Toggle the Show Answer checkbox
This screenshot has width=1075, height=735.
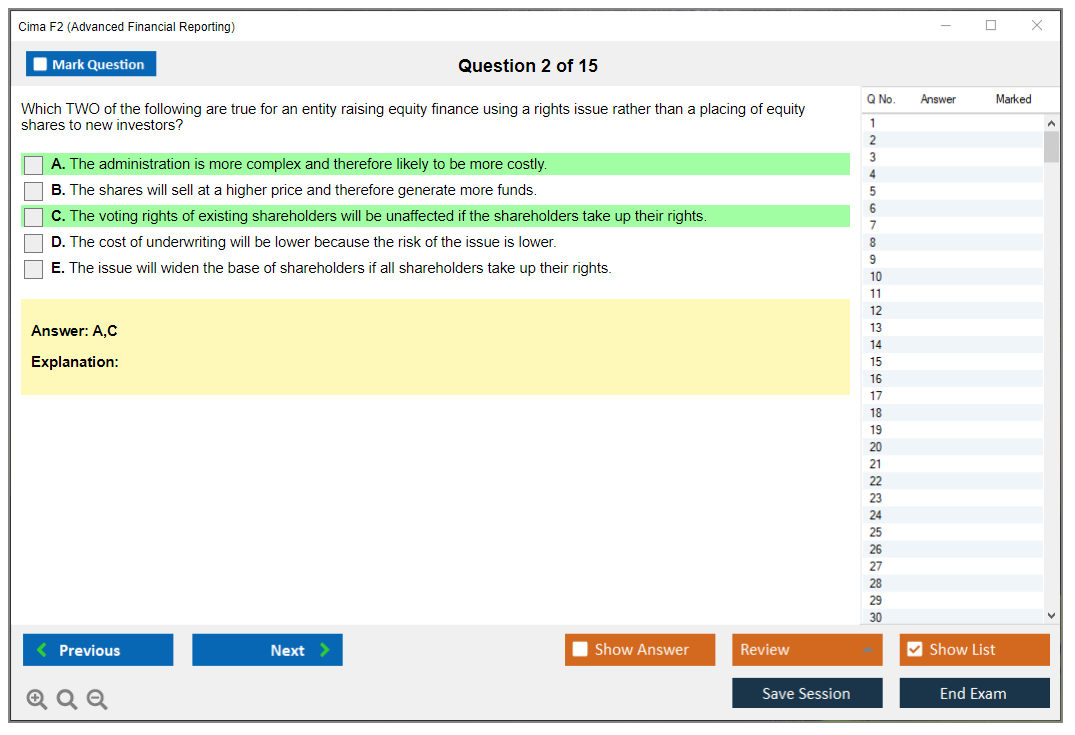(581, 650)
